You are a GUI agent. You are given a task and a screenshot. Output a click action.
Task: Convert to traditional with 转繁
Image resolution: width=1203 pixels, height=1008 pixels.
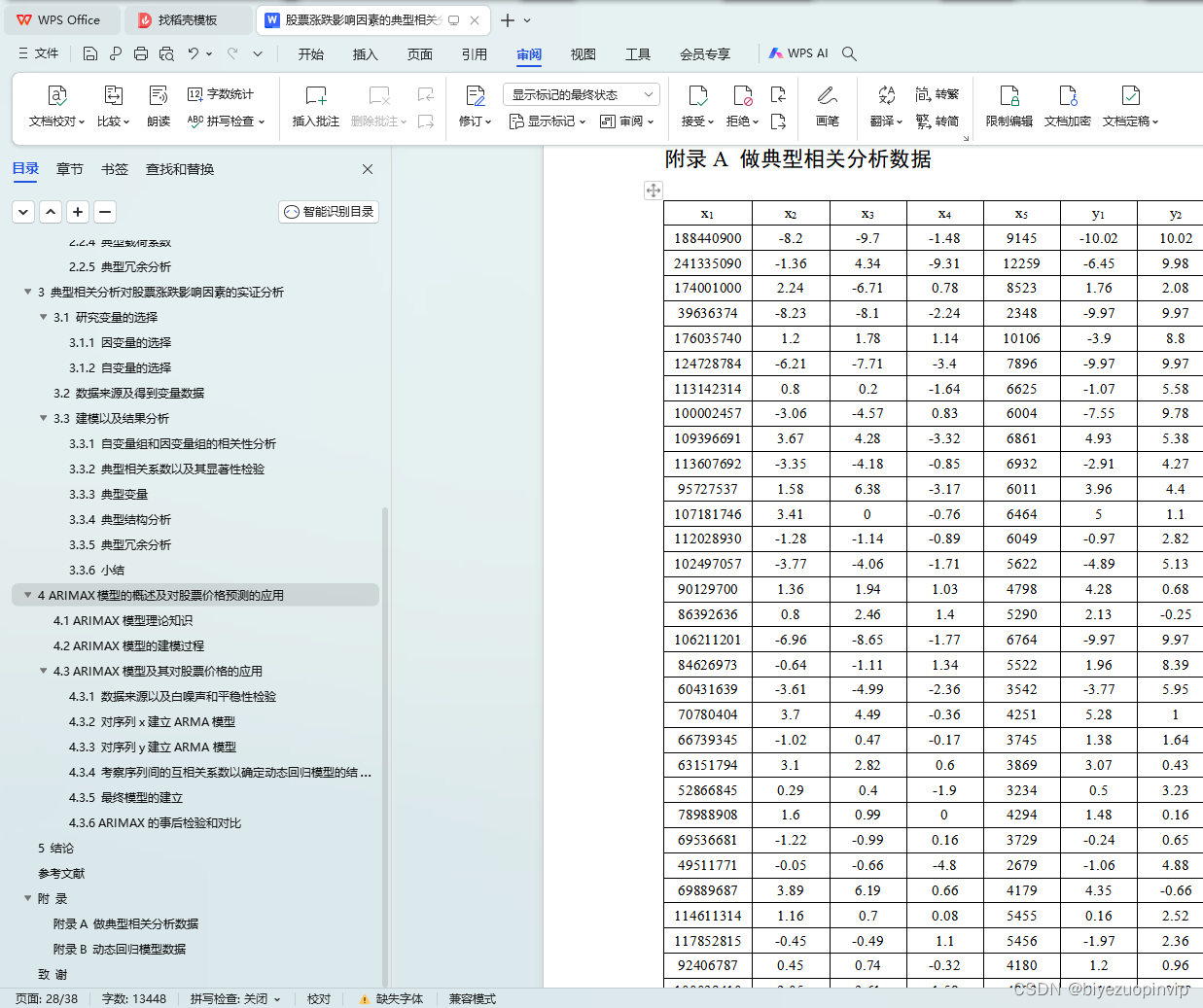(x=938, y=94)
